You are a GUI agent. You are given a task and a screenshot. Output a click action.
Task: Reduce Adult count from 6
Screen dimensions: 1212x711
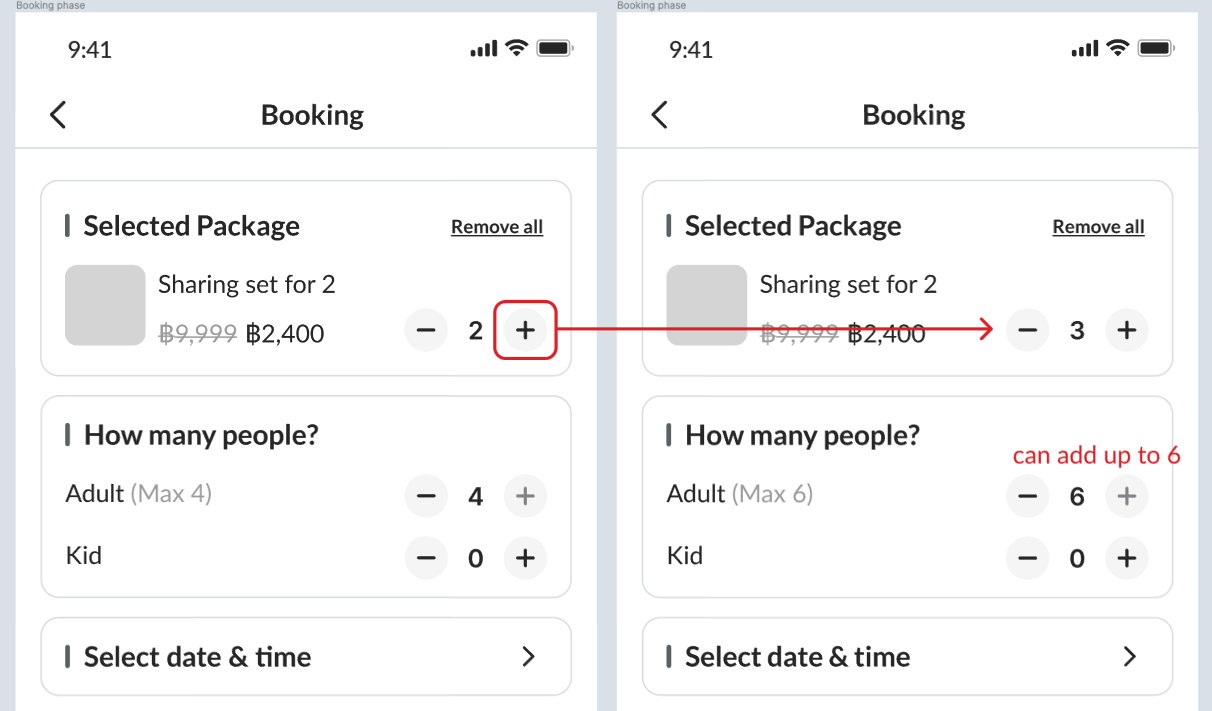1028,496
